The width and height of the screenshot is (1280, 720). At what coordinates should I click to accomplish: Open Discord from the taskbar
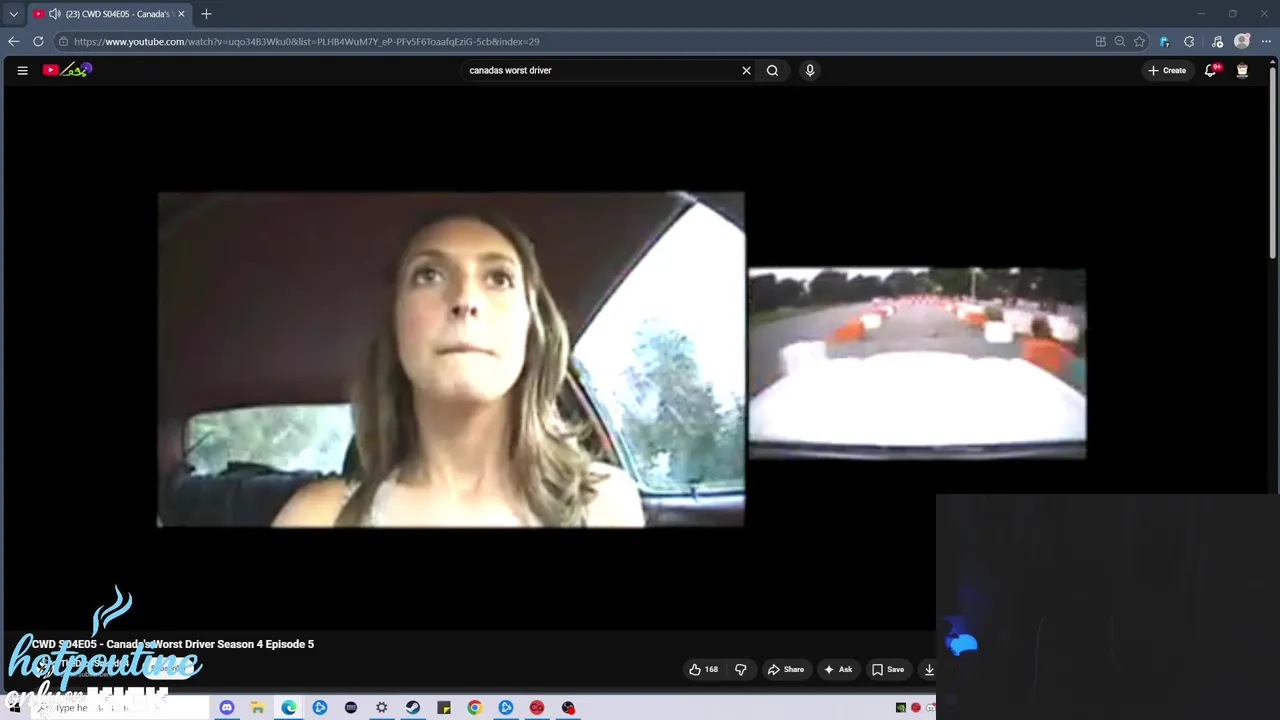pyautogui.click(x=227, y=708)
